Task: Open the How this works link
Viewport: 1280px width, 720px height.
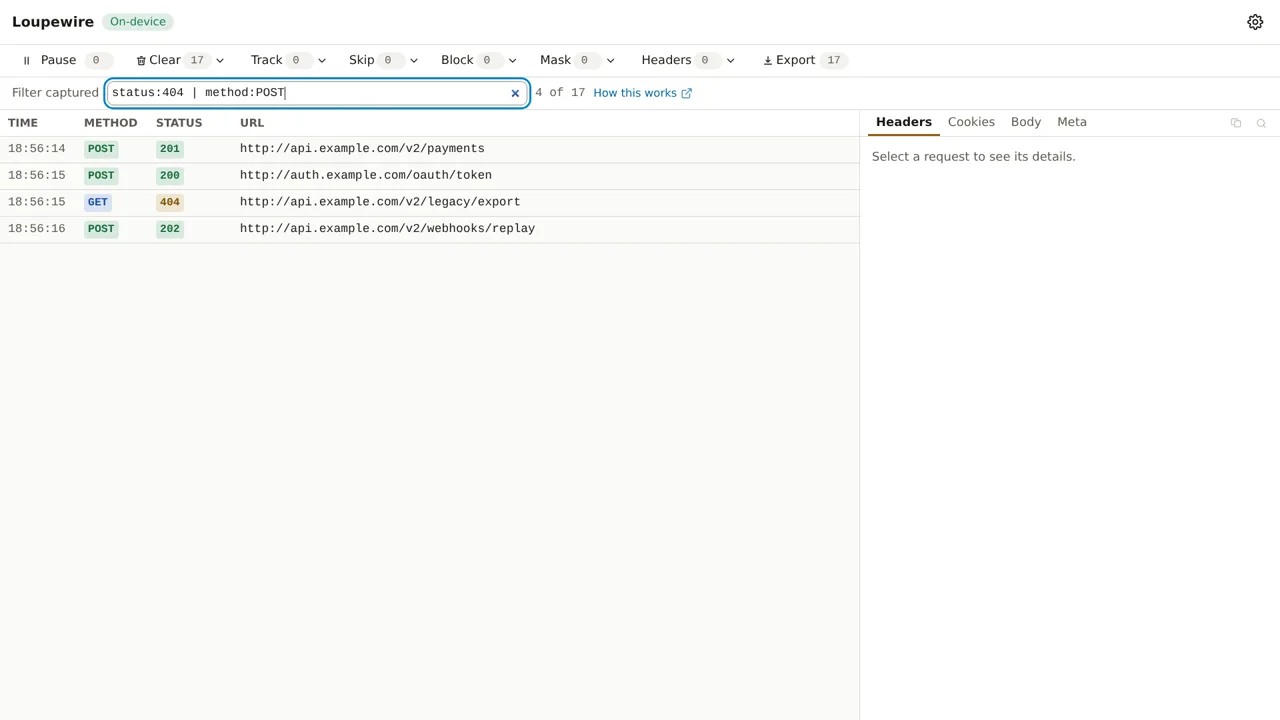Action: coord(642,93)
